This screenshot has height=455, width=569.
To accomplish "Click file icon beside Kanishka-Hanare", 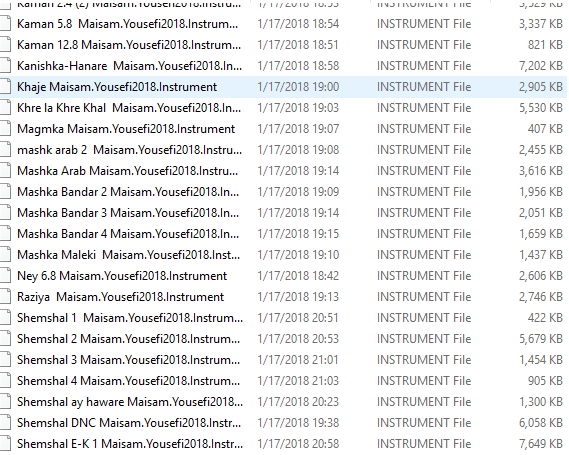I will (x=5, y=66).
